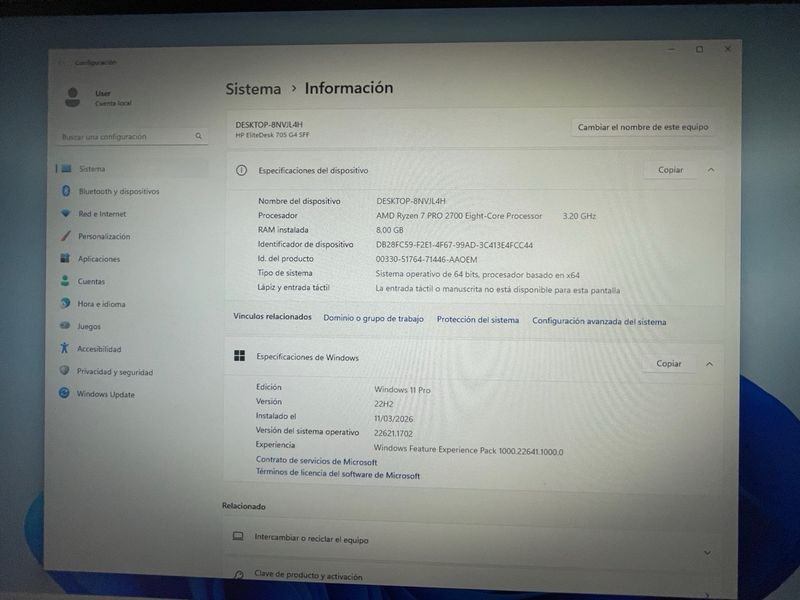Open the Sistema settings icon

tap(66, 168)
